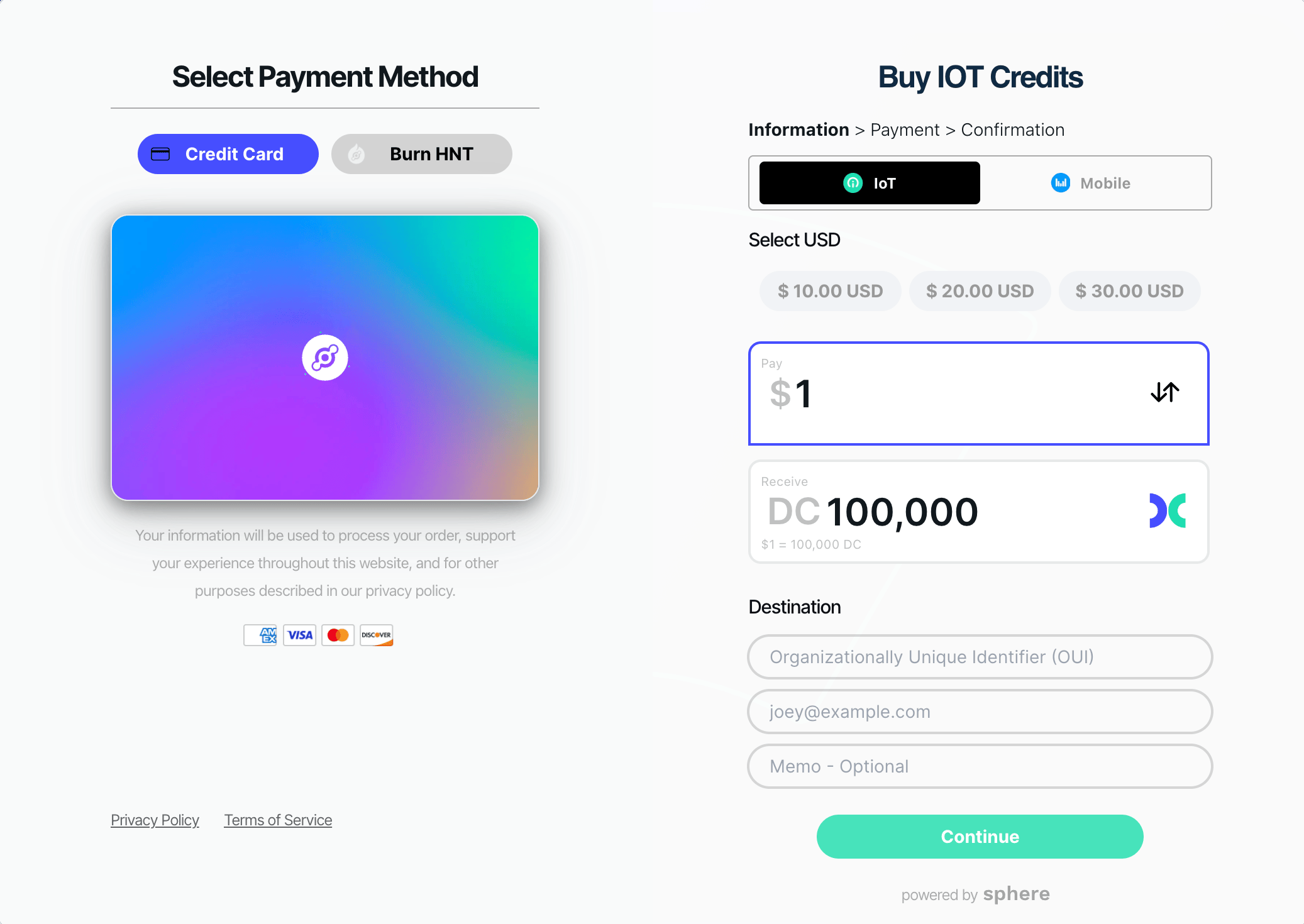Screen dimensions: 1304x924
Task: Switch payment method to Burn HNT
Action: click(422, 154)
